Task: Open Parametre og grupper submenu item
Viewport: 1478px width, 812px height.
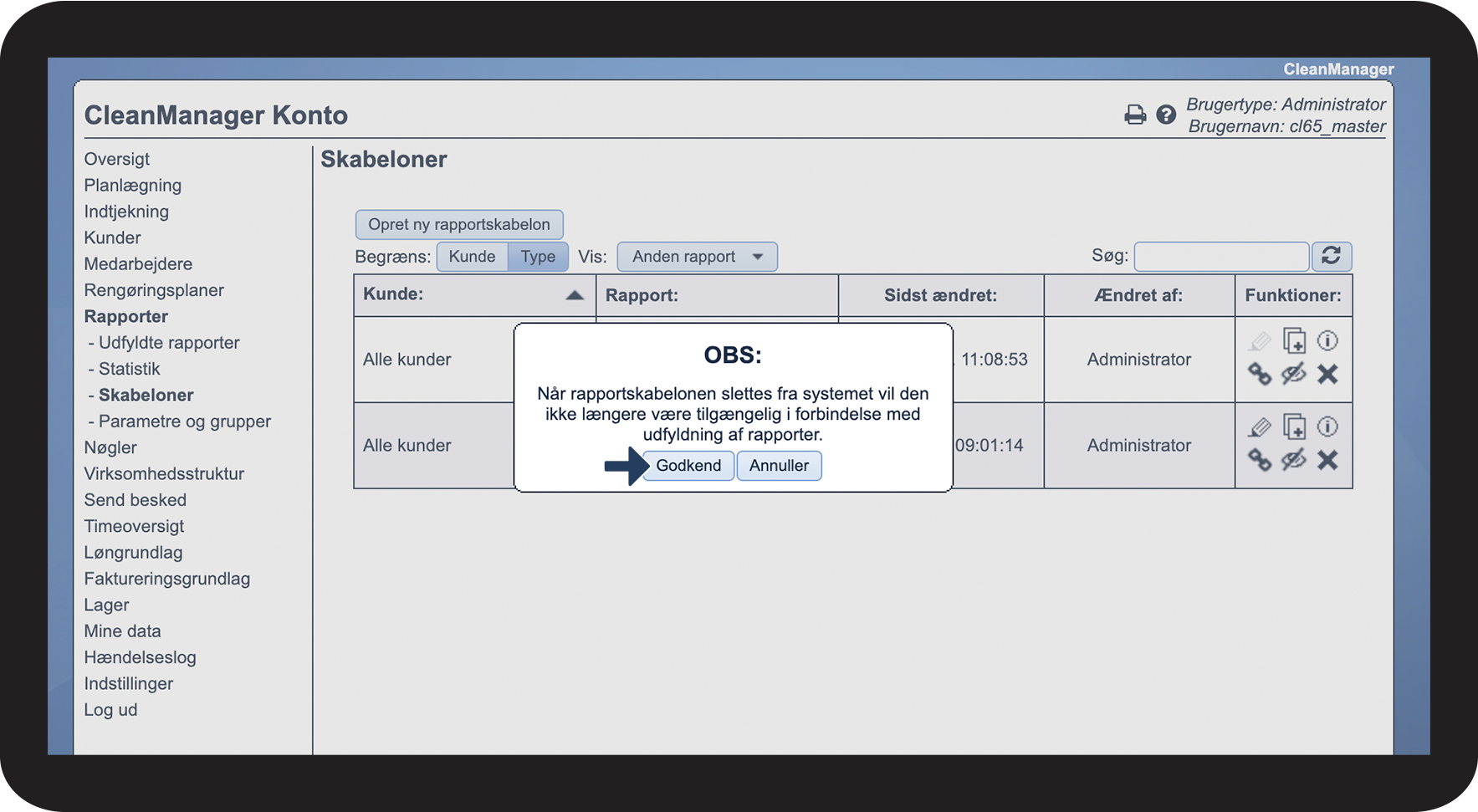Action: click(184, 421)
